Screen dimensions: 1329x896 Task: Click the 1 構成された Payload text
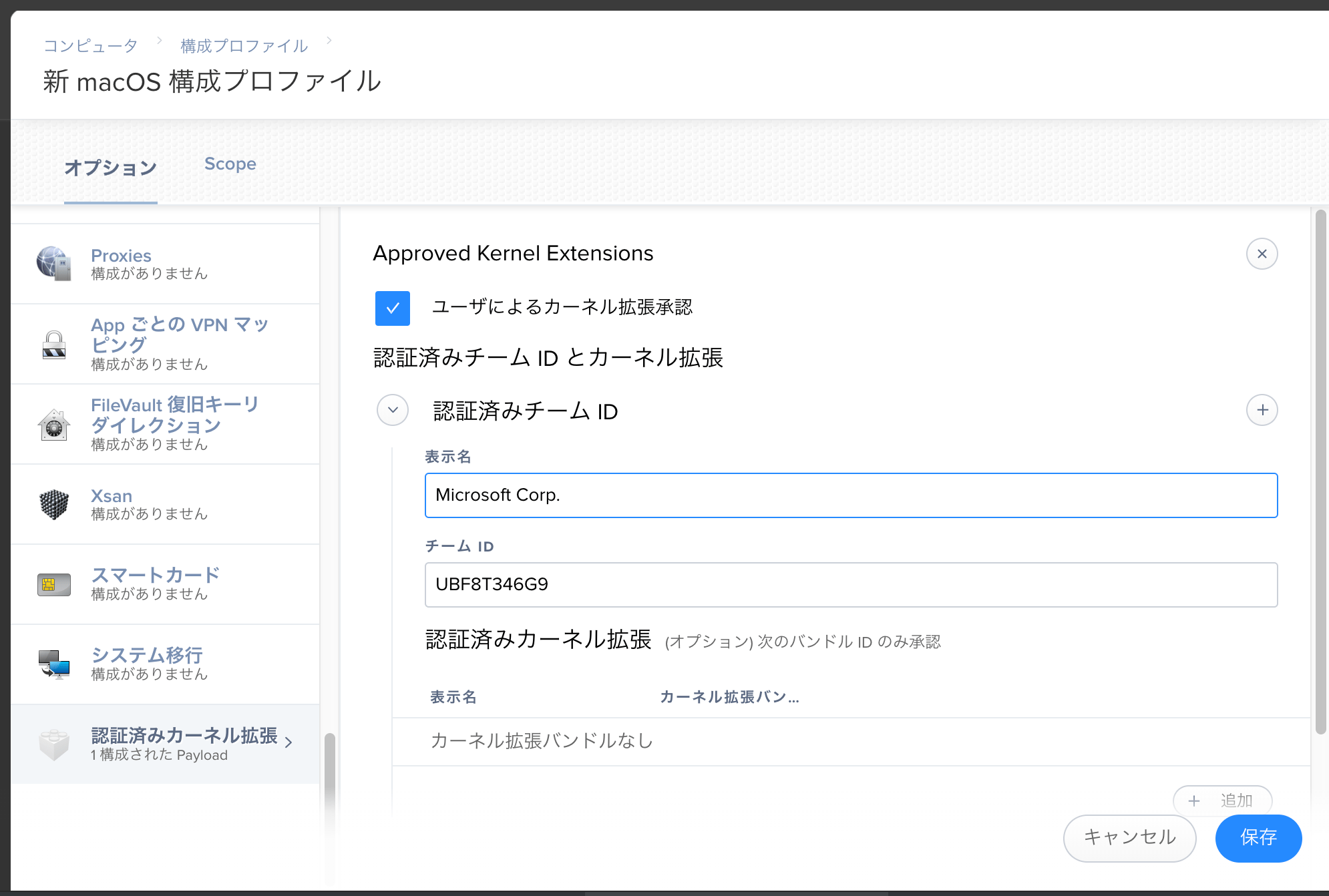point(160,755)
